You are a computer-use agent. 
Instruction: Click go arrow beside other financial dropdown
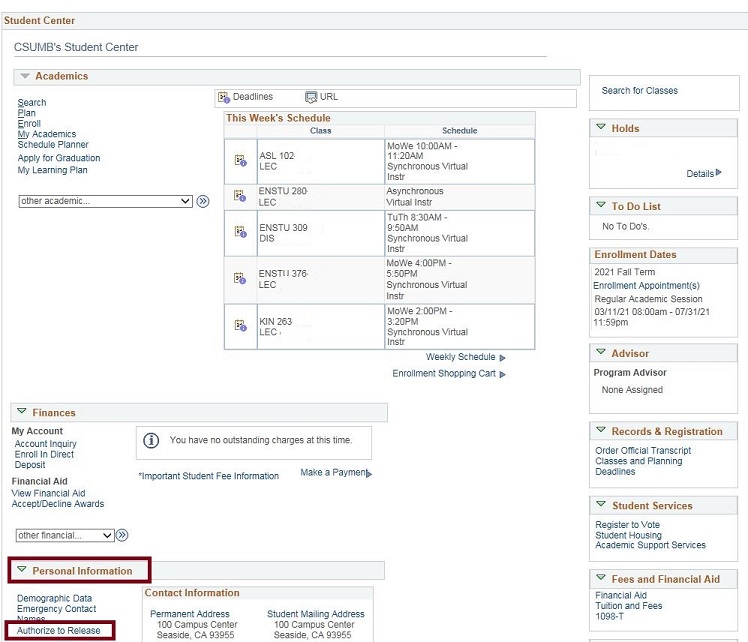point(122,535)
